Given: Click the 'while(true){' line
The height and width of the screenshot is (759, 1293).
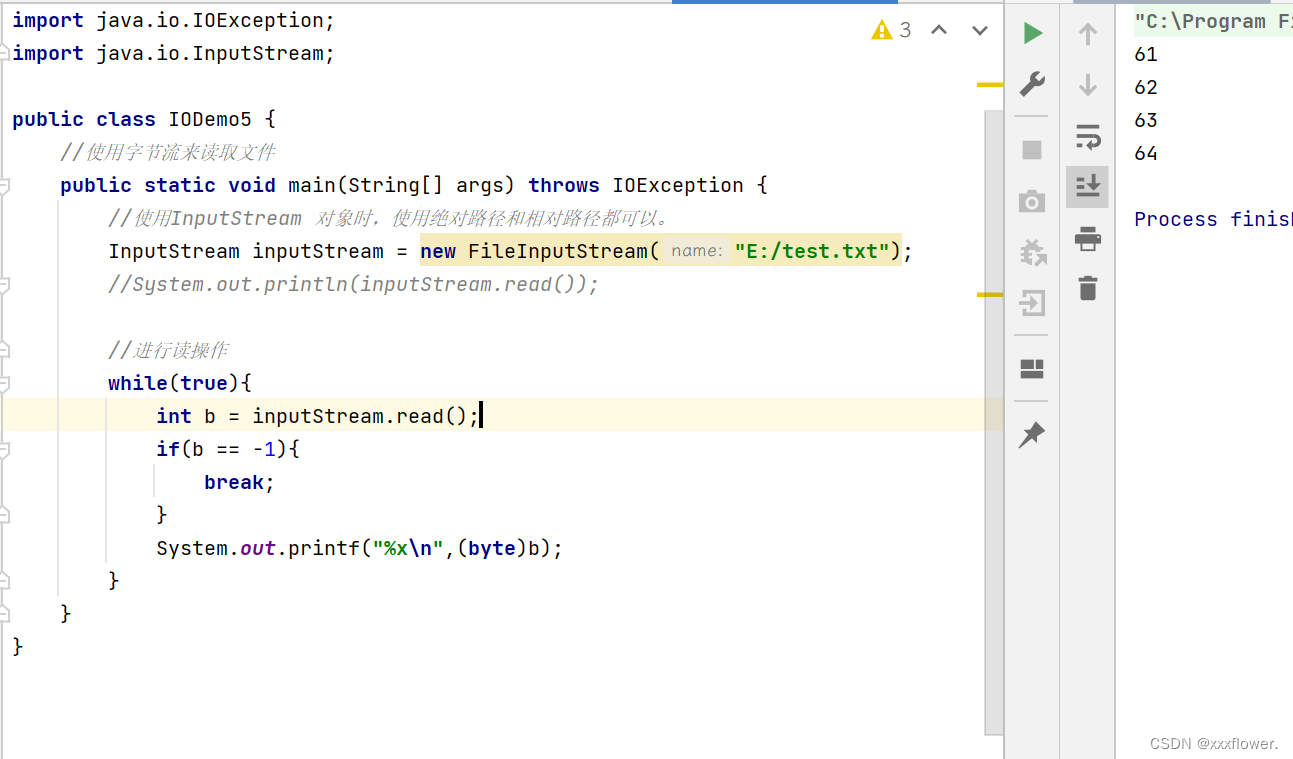Looking at the screenshot, I should [x=180, y=383].
